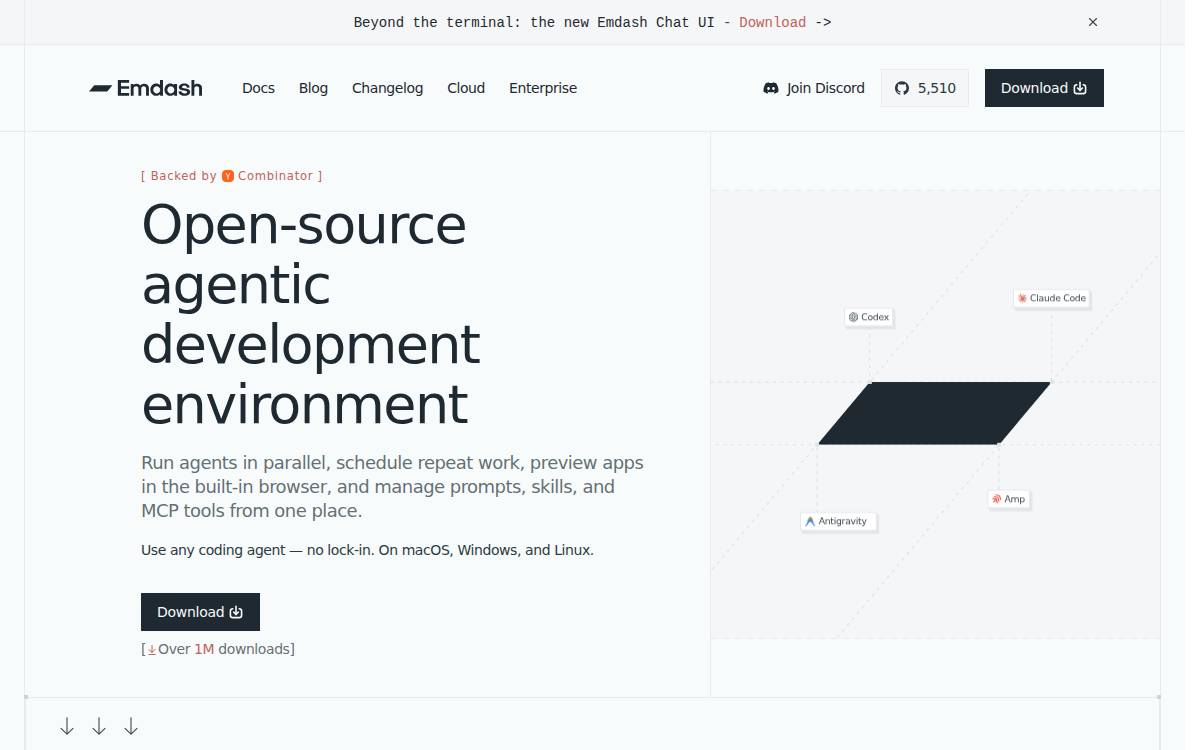
Task: Click the banner Download link
Action: point(772,22)
